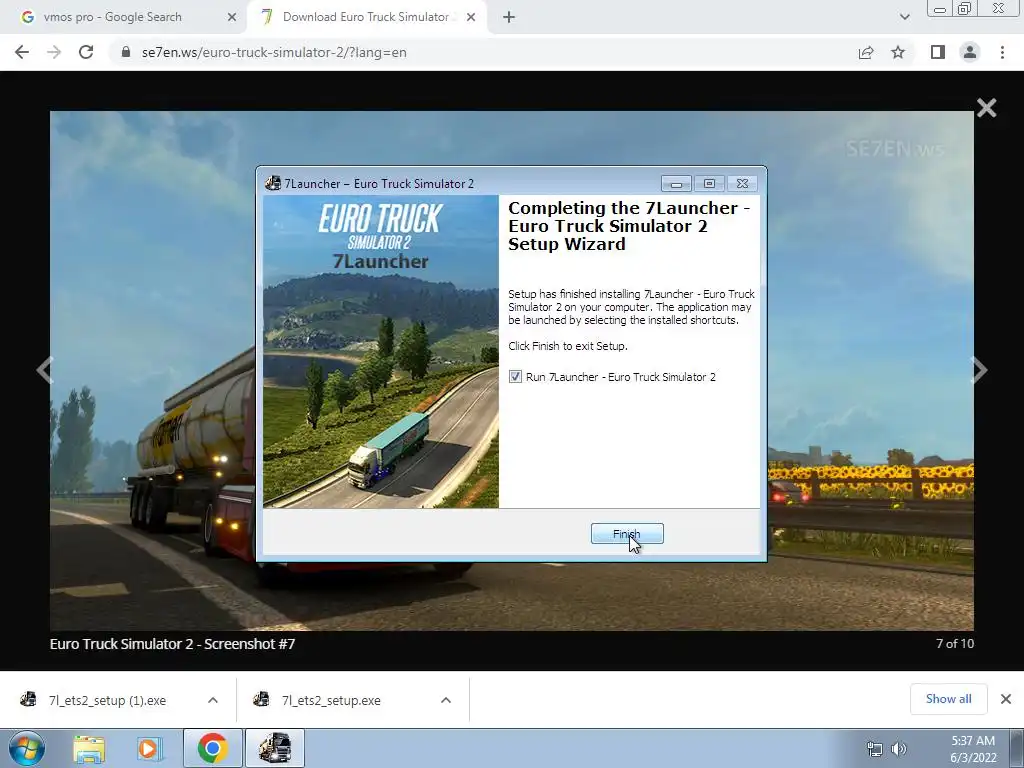Launch Windows Media Player from taskbar

pos(149,748)
